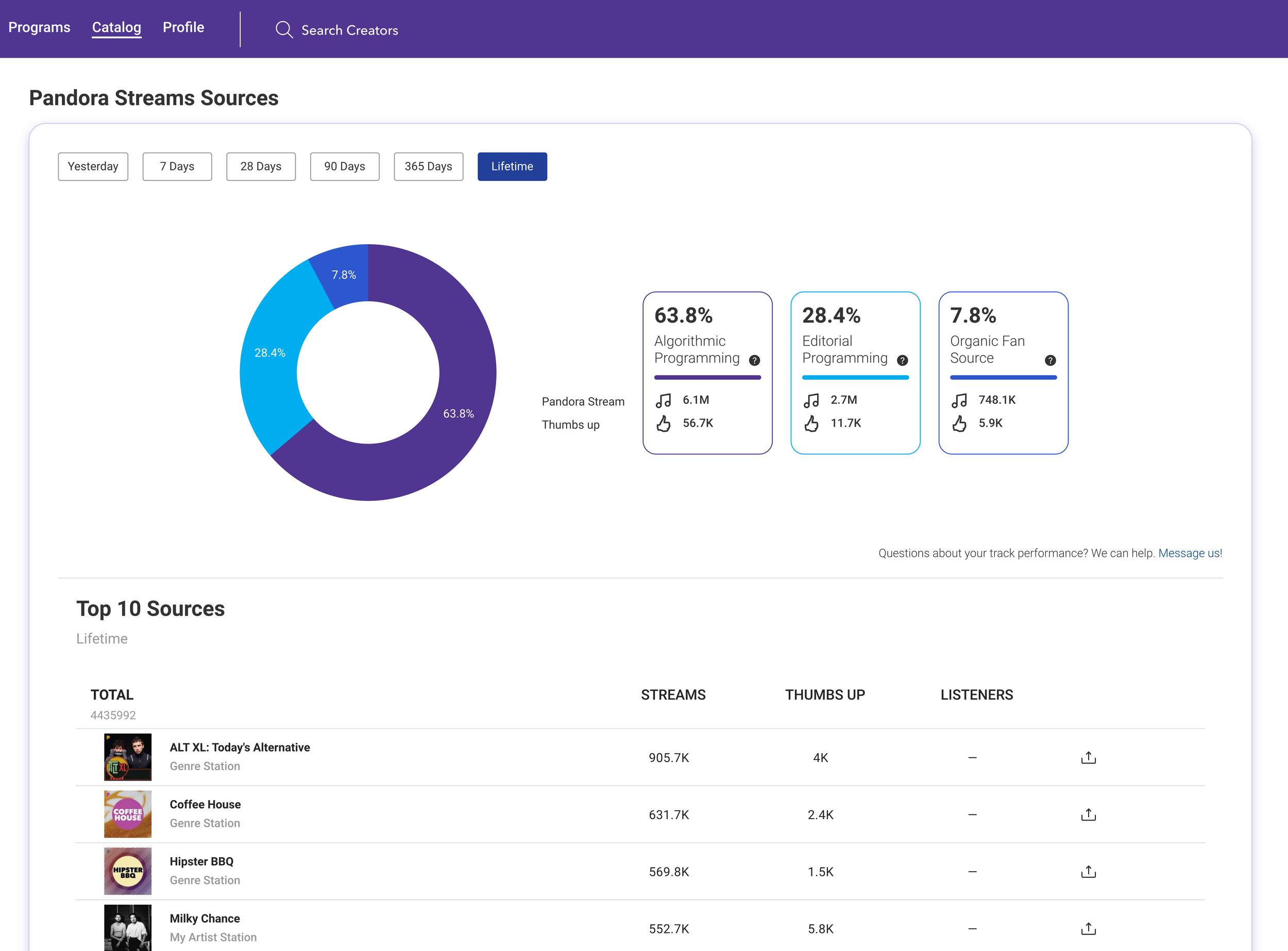The width and height of the screenshot is (1288, 951).
Task: Click share icon for ALT XL row
Action: point(1088,758)
